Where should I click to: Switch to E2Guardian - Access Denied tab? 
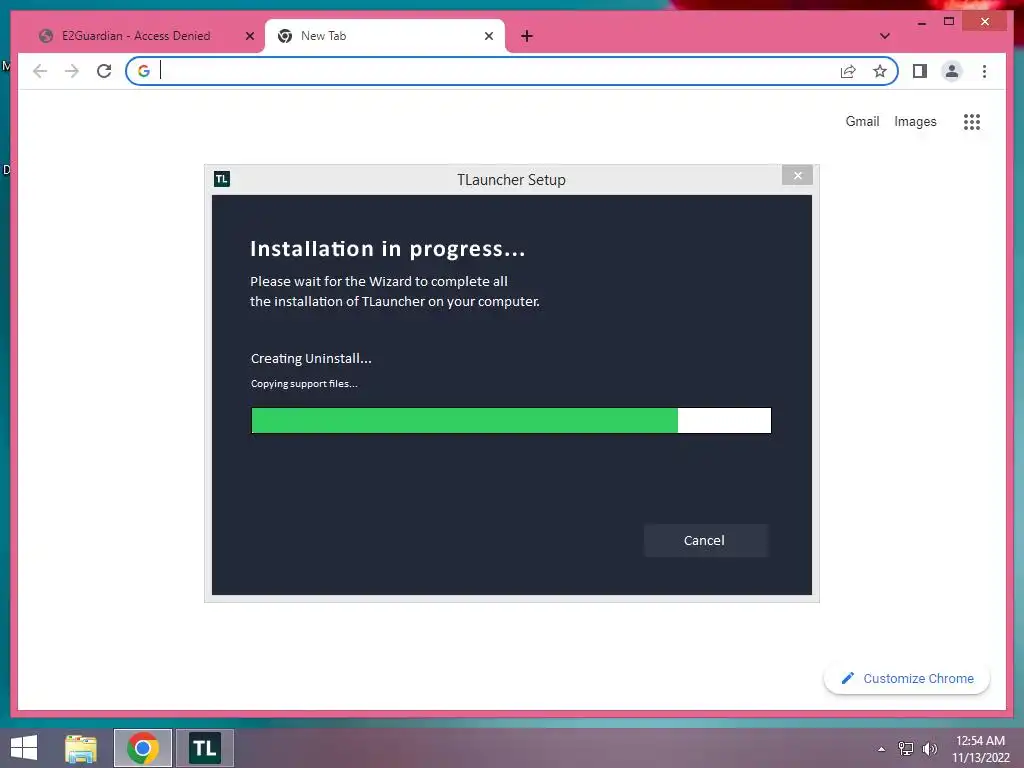[136, 36]
